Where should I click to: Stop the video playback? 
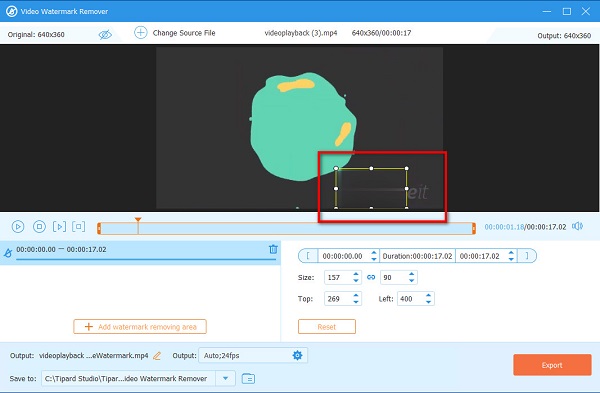(x=39, y=227)
